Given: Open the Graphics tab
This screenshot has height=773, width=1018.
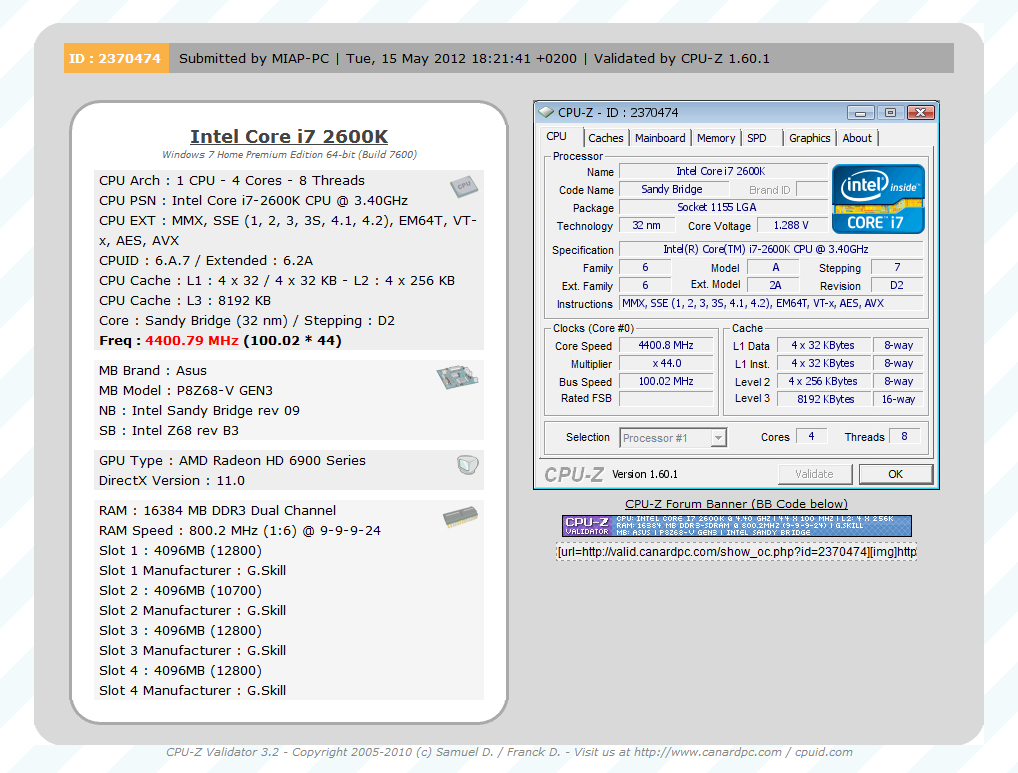Looking at the screenshot, I should pyautogui.click(x=809, y=138).
